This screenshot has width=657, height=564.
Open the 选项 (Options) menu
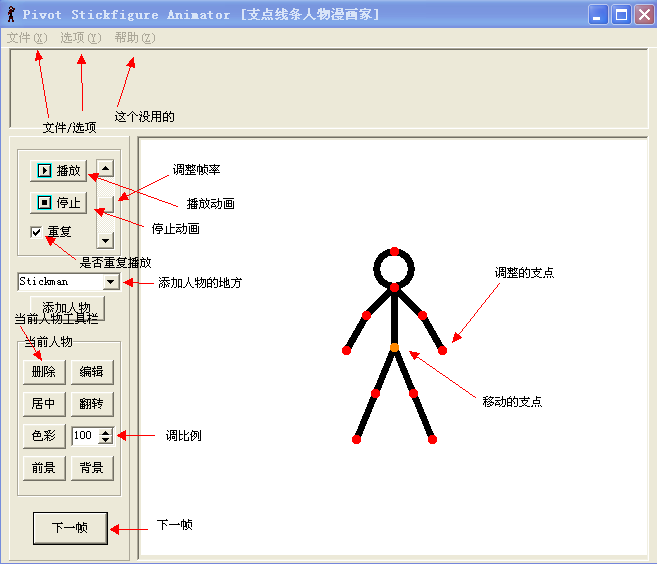80,38
